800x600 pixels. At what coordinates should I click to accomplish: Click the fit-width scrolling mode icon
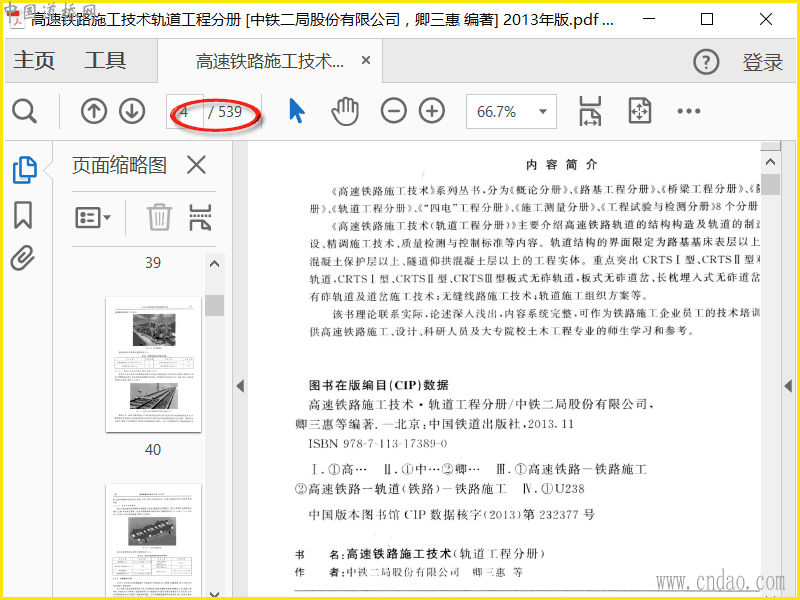[x=590, y=111]
